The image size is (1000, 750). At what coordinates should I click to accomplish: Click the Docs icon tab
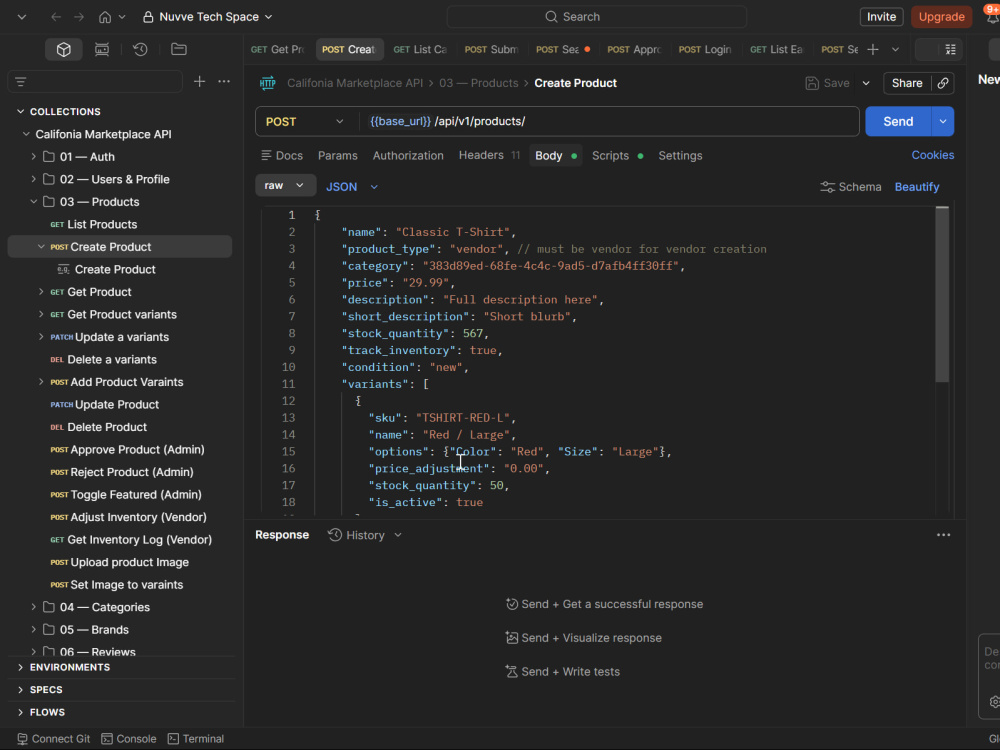(x=282, y=156)
